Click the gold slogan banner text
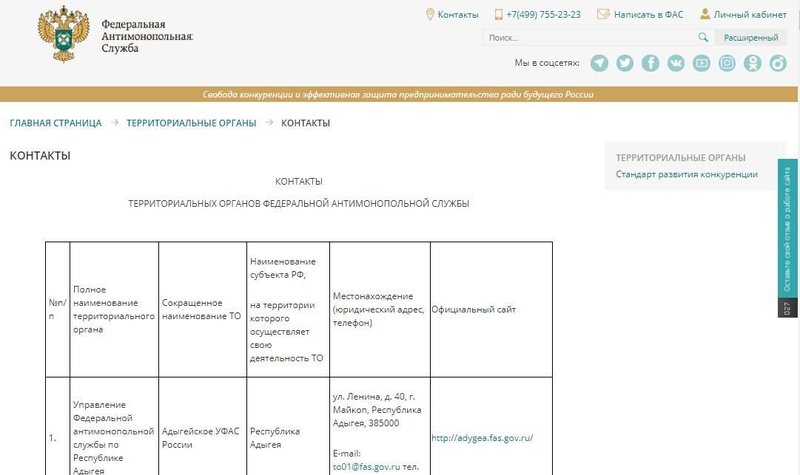 click(398, 94)
